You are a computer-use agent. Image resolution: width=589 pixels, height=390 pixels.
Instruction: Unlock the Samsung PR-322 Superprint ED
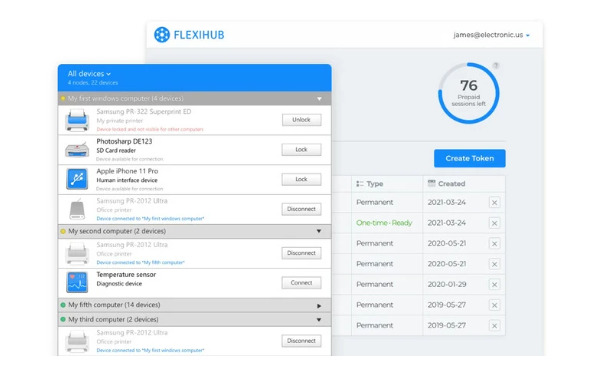click(x=302, y=120)
